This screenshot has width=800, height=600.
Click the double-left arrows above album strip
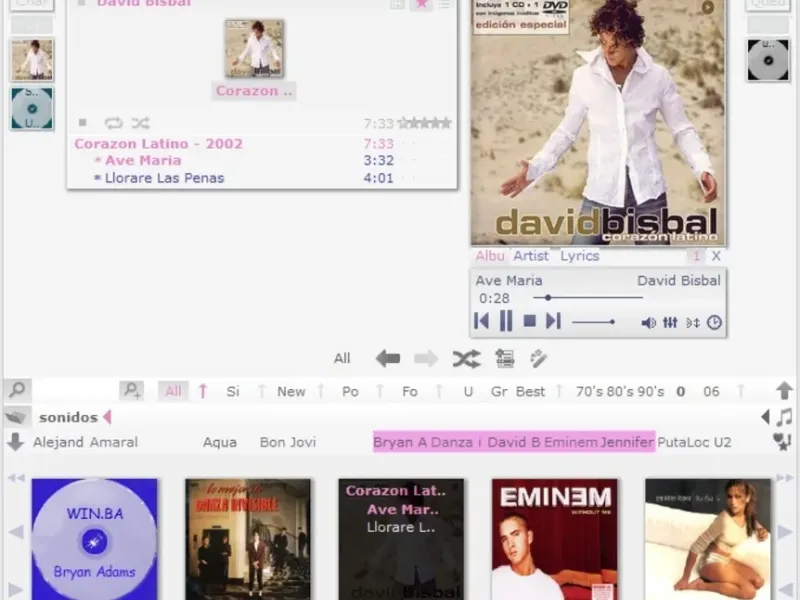tap(16, 478)
